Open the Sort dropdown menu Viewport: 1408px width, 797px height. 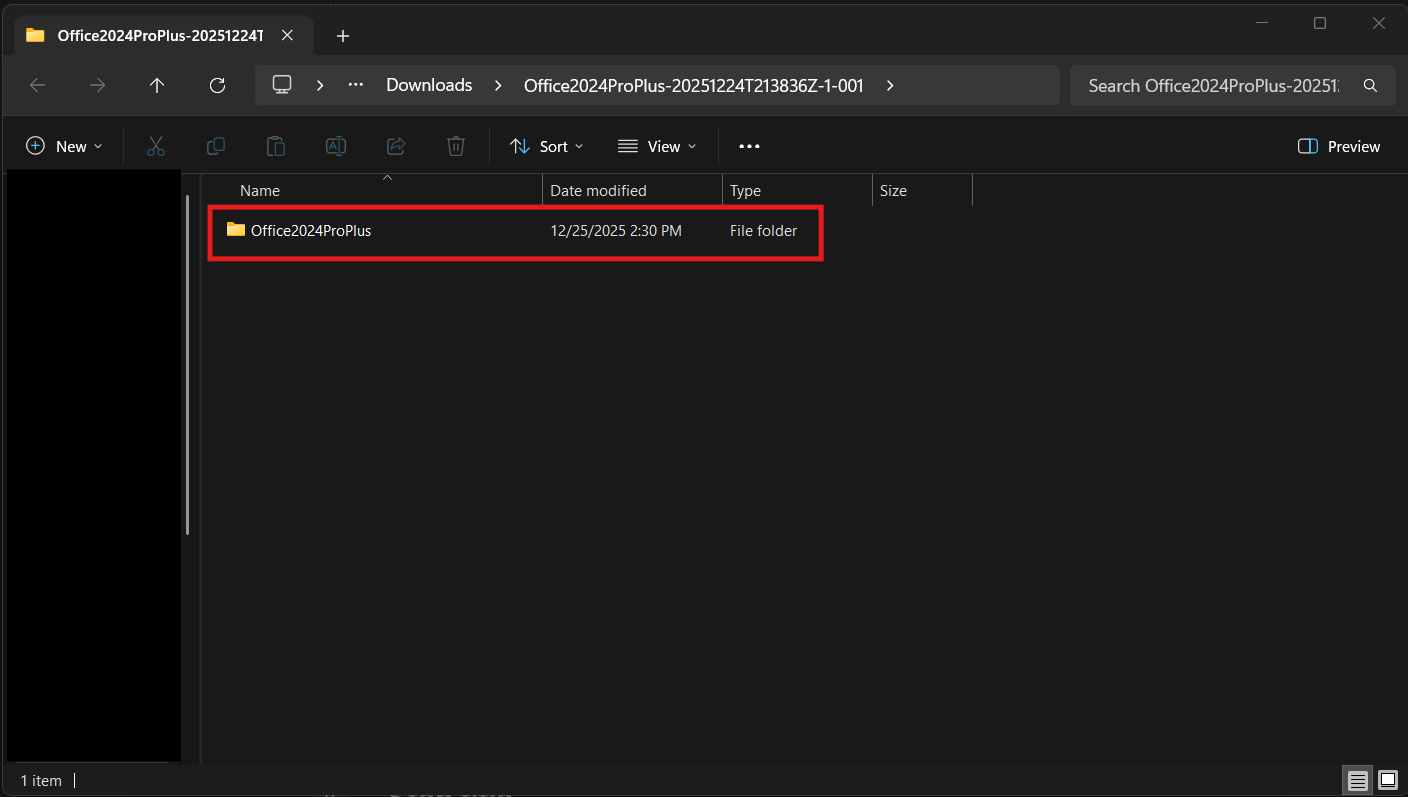tap(546, 146)
